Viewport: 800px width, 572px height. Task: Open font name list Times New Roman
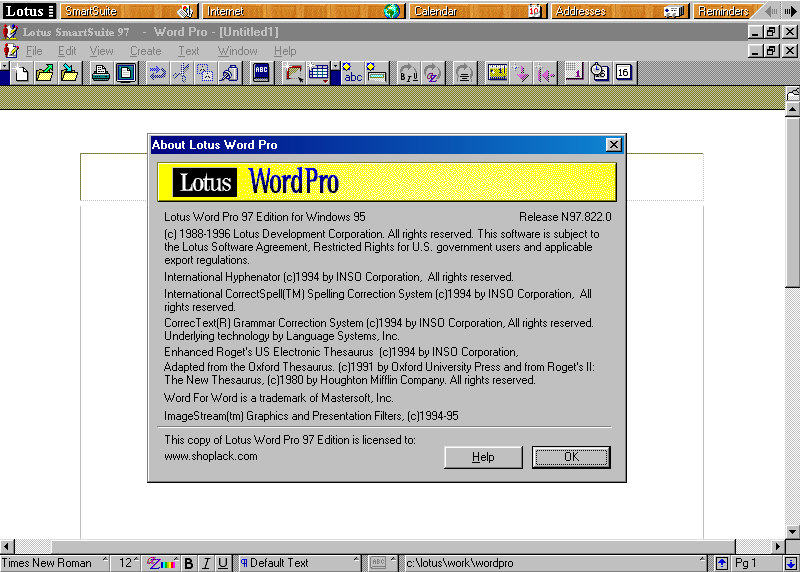point(55,563)
